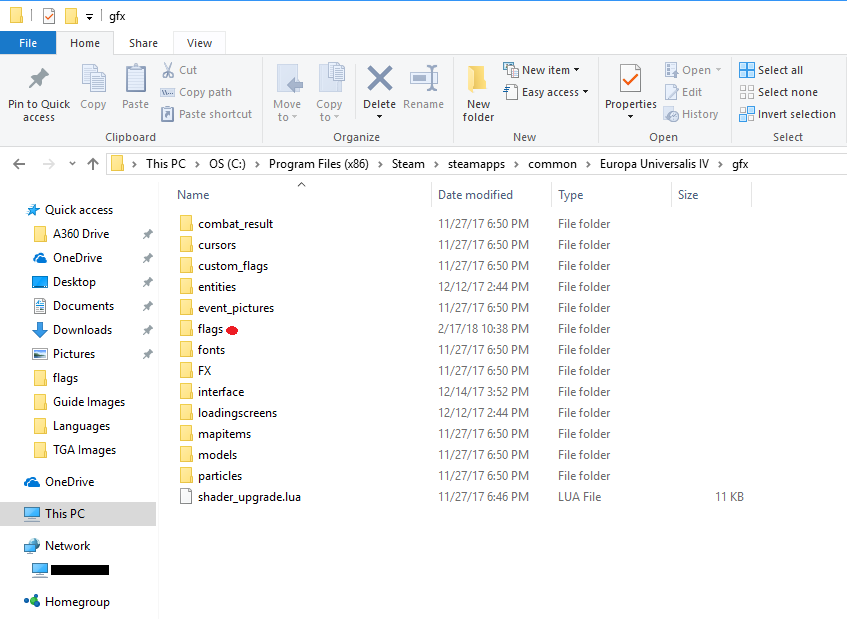Image resolution: width=847 pixels, height=619 pixels.
Task: Click Europa Universalis IV breadcrumb
Action: (654, 164)
